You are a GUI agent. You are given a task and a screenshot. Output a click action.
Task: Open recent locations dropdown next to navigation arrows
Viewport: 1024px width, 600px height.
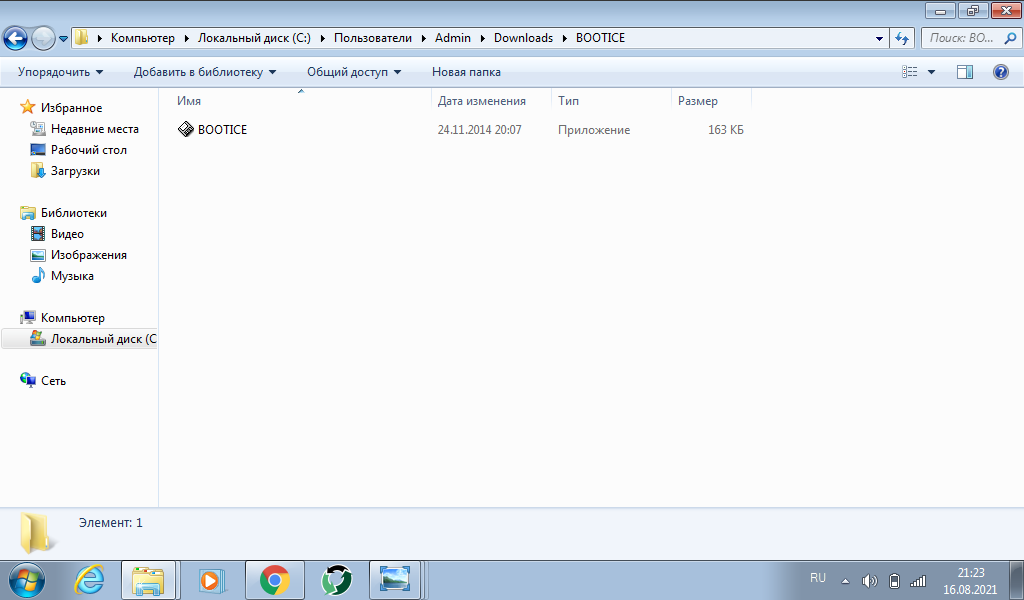[63, 39]
